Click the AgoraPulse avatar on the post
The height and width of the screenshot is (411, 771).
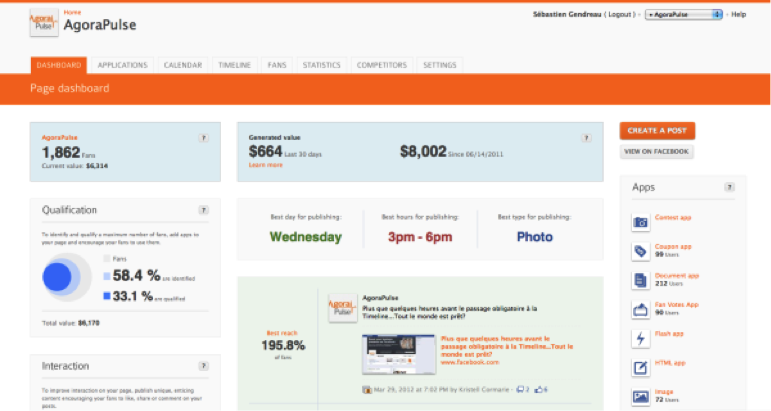(343, 308)
